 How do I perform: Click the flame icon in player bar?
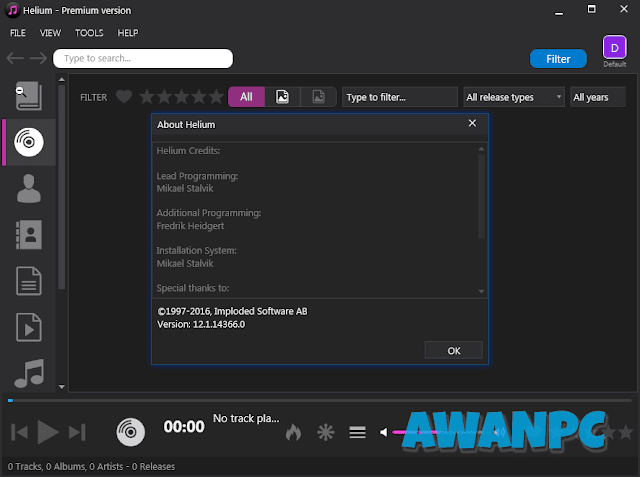pyautogui.click(x=293, y=432)
